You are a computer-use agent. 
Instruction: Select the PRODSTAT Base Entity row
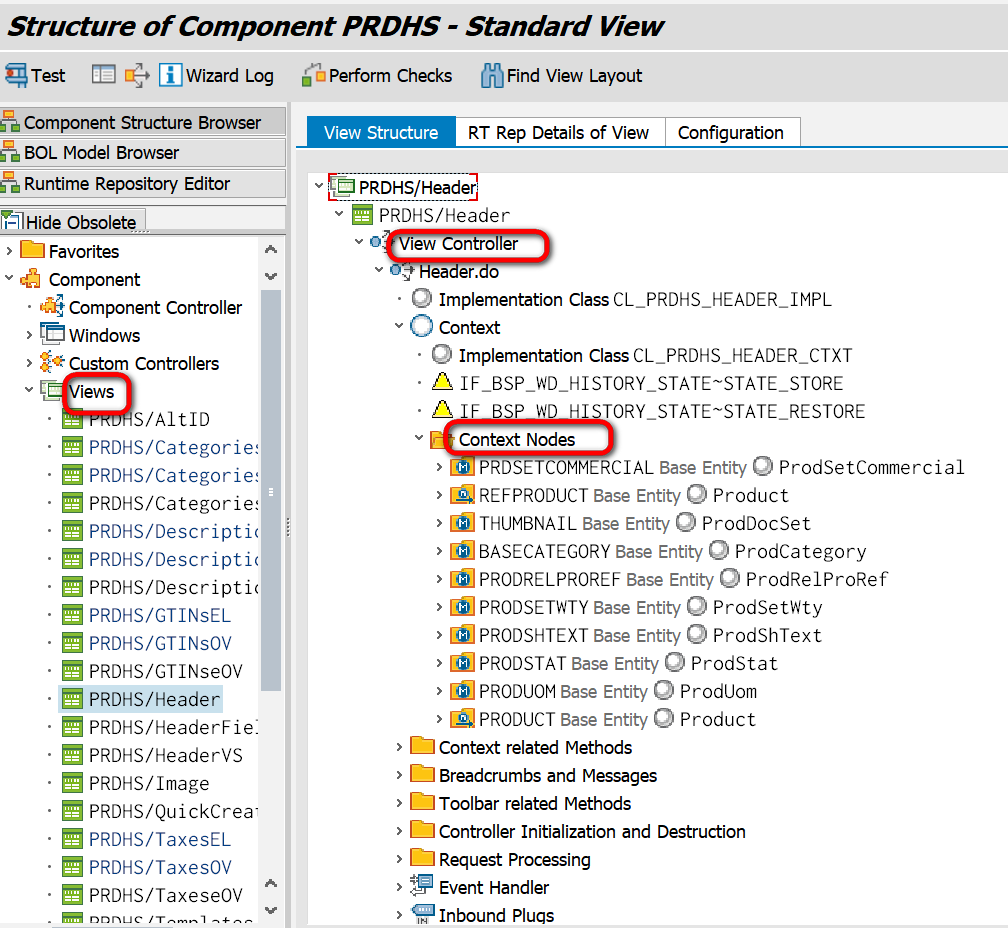coord(613,663)
